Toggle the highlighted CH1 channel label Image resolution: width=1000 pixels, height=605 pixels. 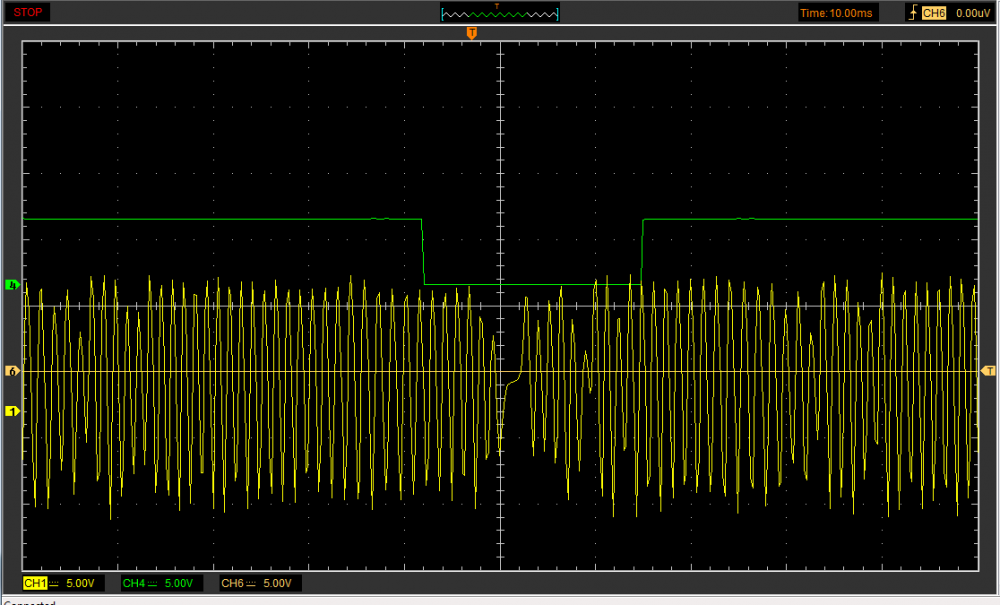pyautogui.click(x=34, y=583)
